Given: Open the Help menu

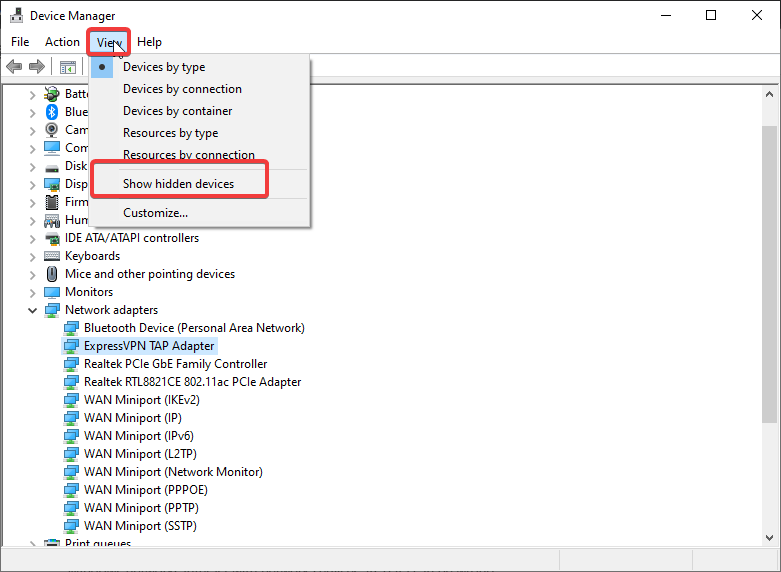Looking at the screenshot, I should coord(149,42).
